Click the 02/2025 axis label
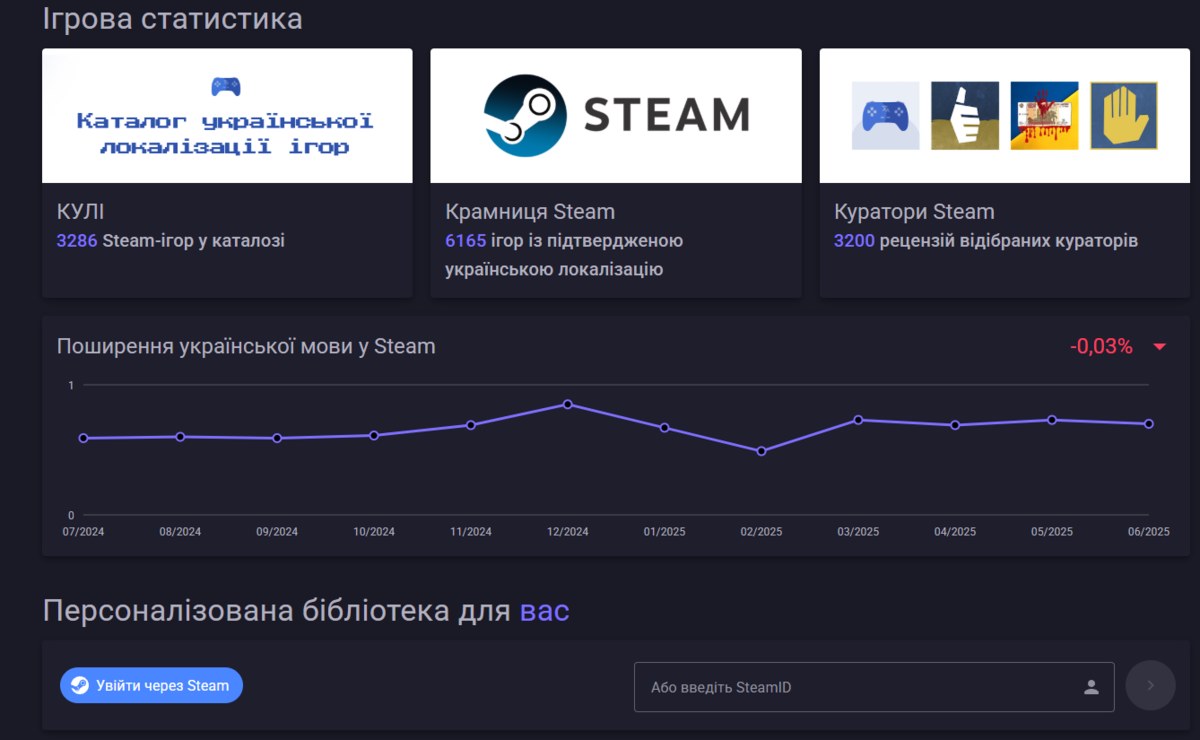The image size is (1200, 740). [x=761, y=532]
